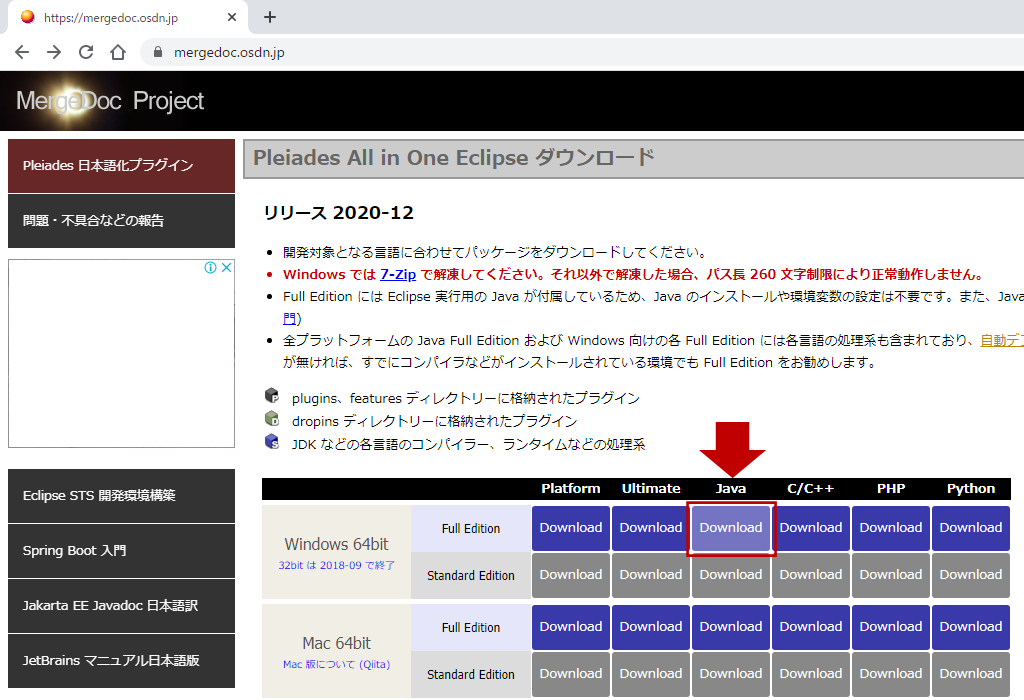Click the Windows 64bit row label
Screen dimensions: 1024x700
click(336, 544)
